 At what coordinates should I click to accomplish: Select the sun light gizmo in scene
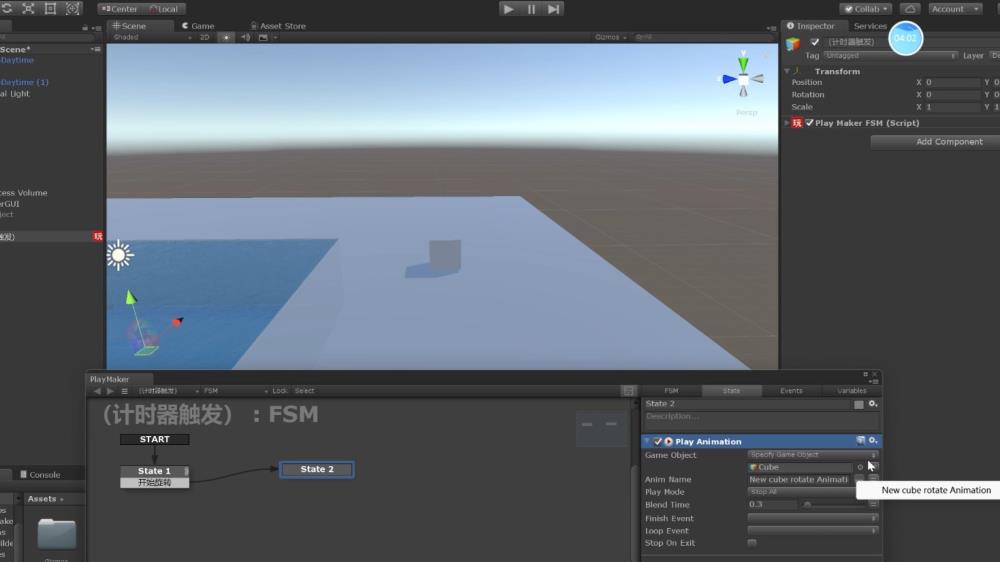pos(119,255)
